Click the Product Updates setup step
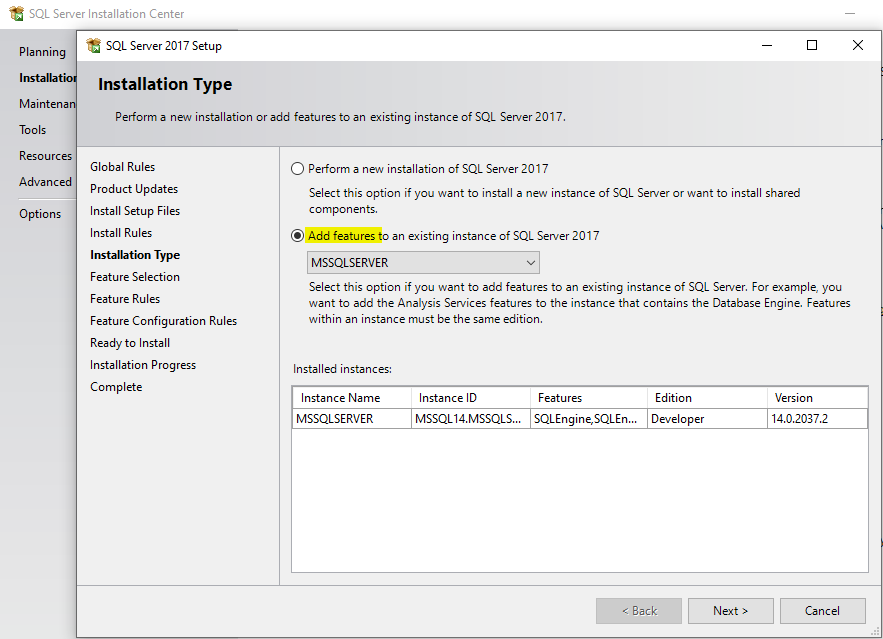This screenshot has width=883, height=639. 134,189
